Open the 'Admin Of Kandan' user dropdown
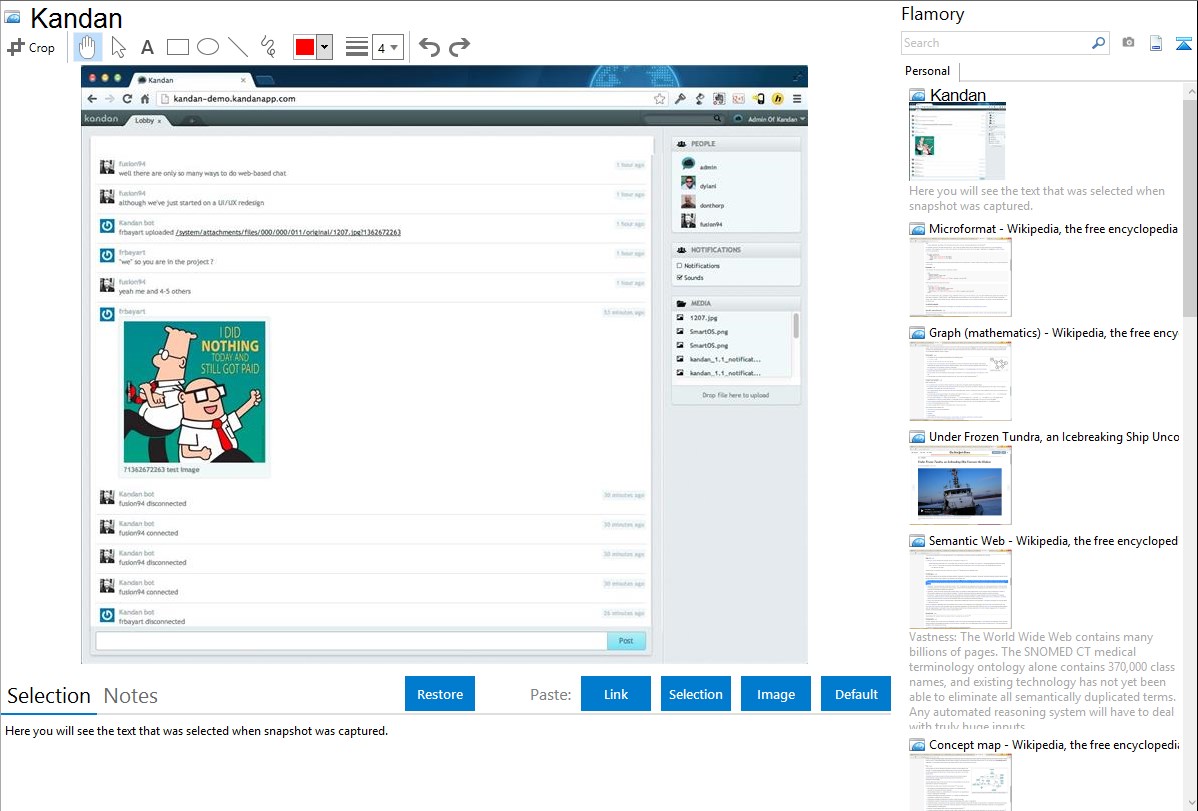 (x=770, y=119)
